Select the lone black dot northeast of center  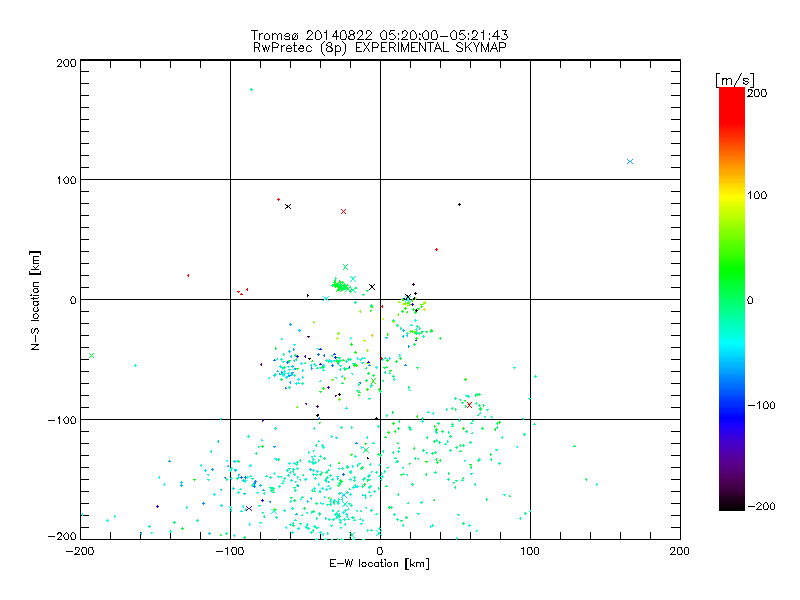coord(459,205)
